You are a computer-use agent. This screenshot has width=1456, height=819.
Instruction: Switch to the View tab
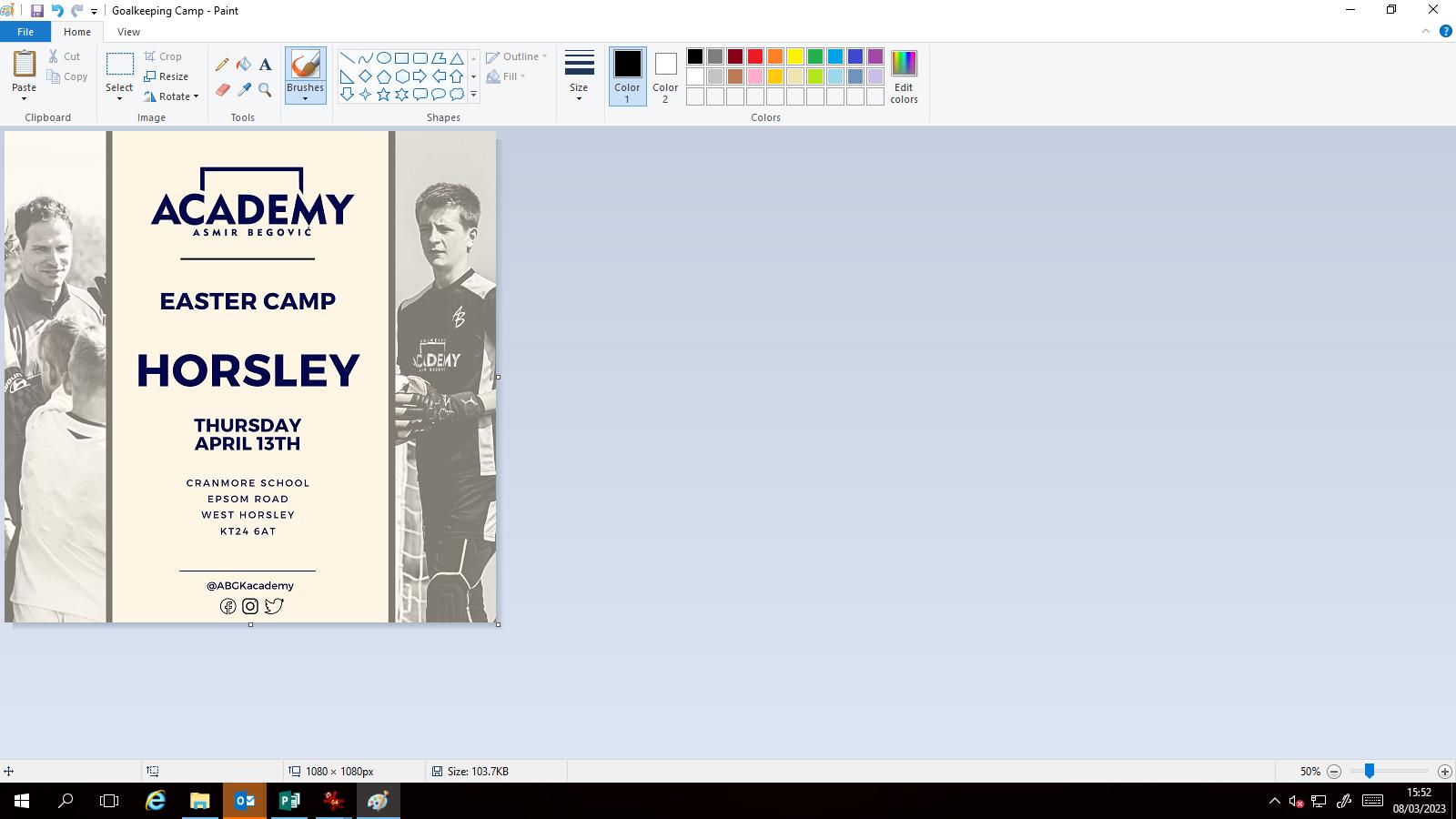(x=128, y=32)
